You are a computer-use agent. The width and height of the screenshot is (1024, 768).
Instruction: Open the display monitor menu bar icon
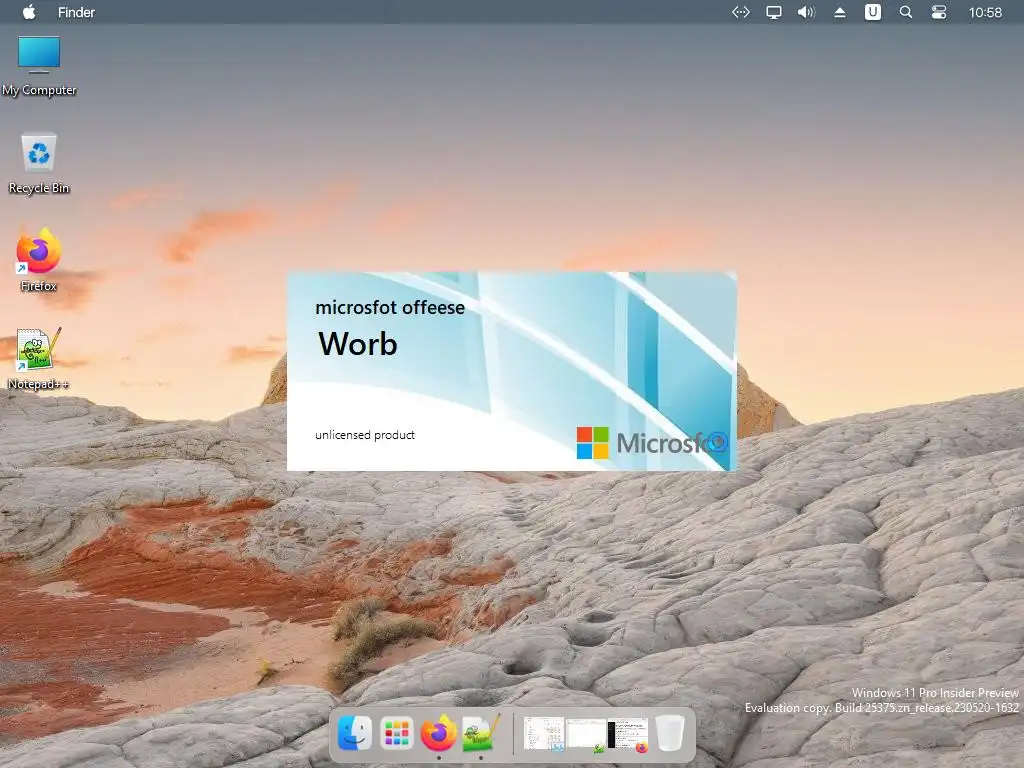773,12
